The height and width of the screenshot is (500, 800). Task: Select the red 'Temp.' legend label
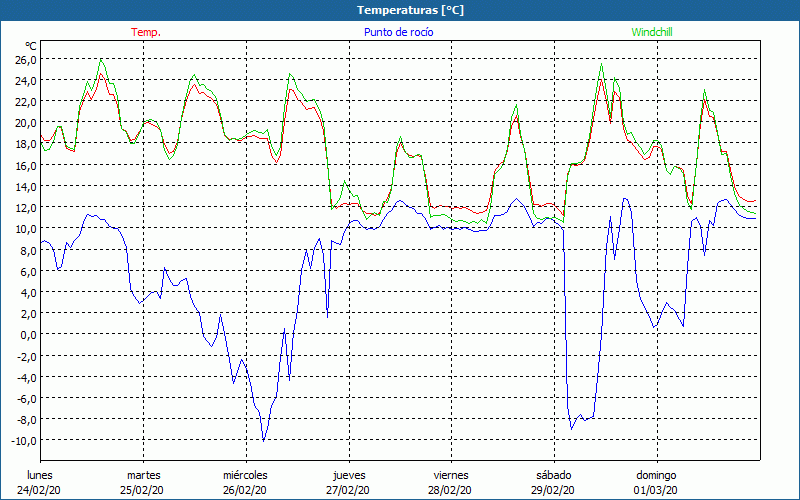point(146,32)
